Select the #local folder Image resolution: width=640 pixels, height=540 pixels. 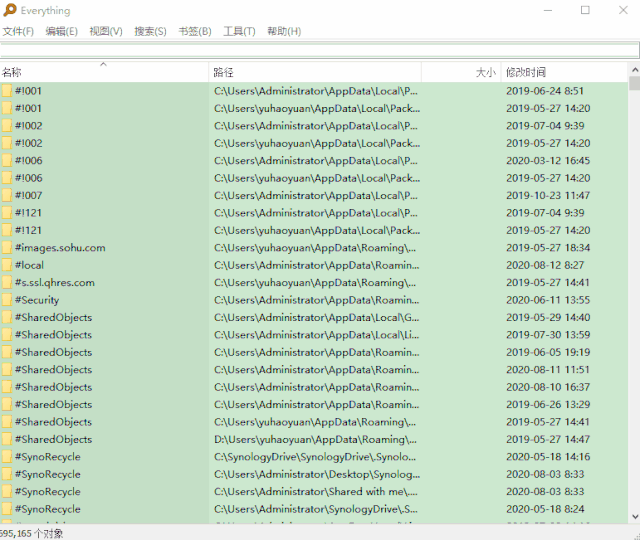[314, 265]
